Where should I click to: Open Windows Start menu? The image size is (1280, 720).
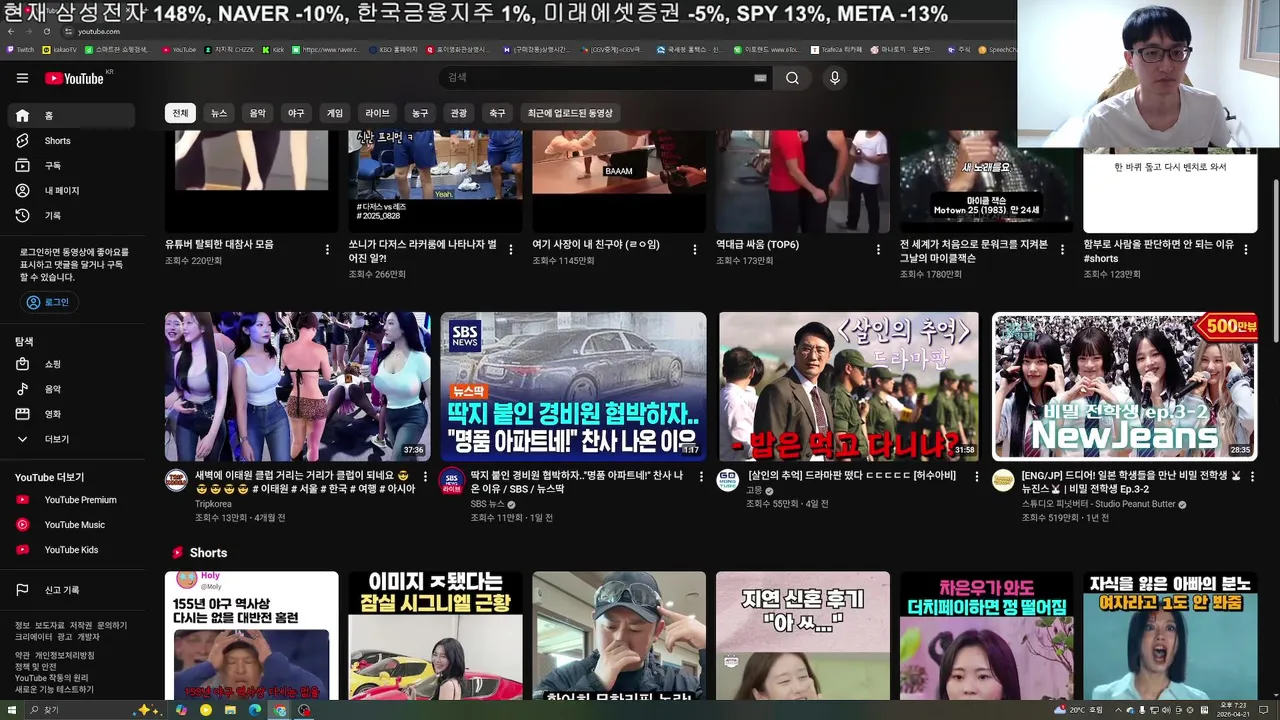point(11,710)
